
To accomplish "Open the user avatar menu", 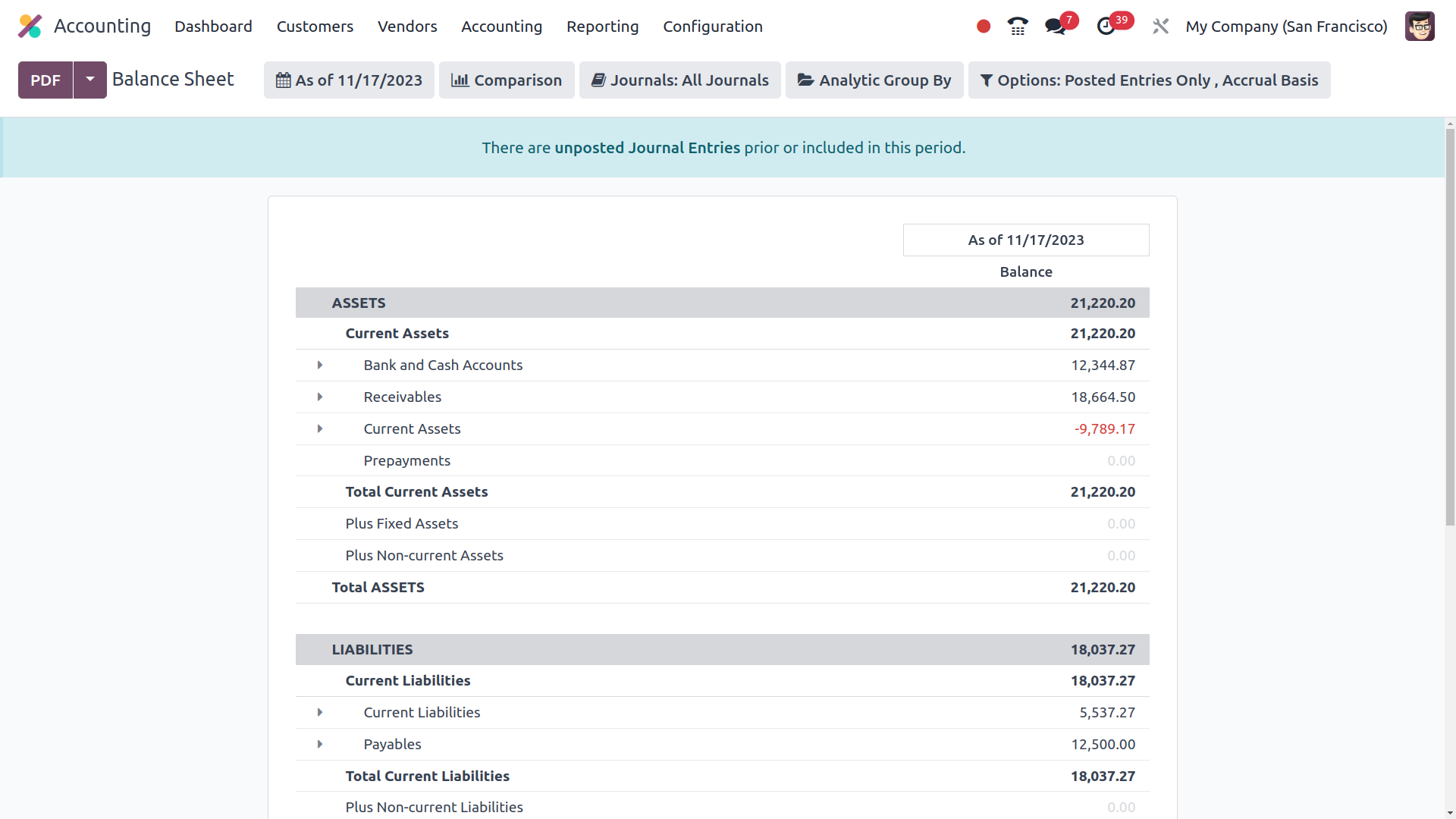I will [x=1420, y=26].
